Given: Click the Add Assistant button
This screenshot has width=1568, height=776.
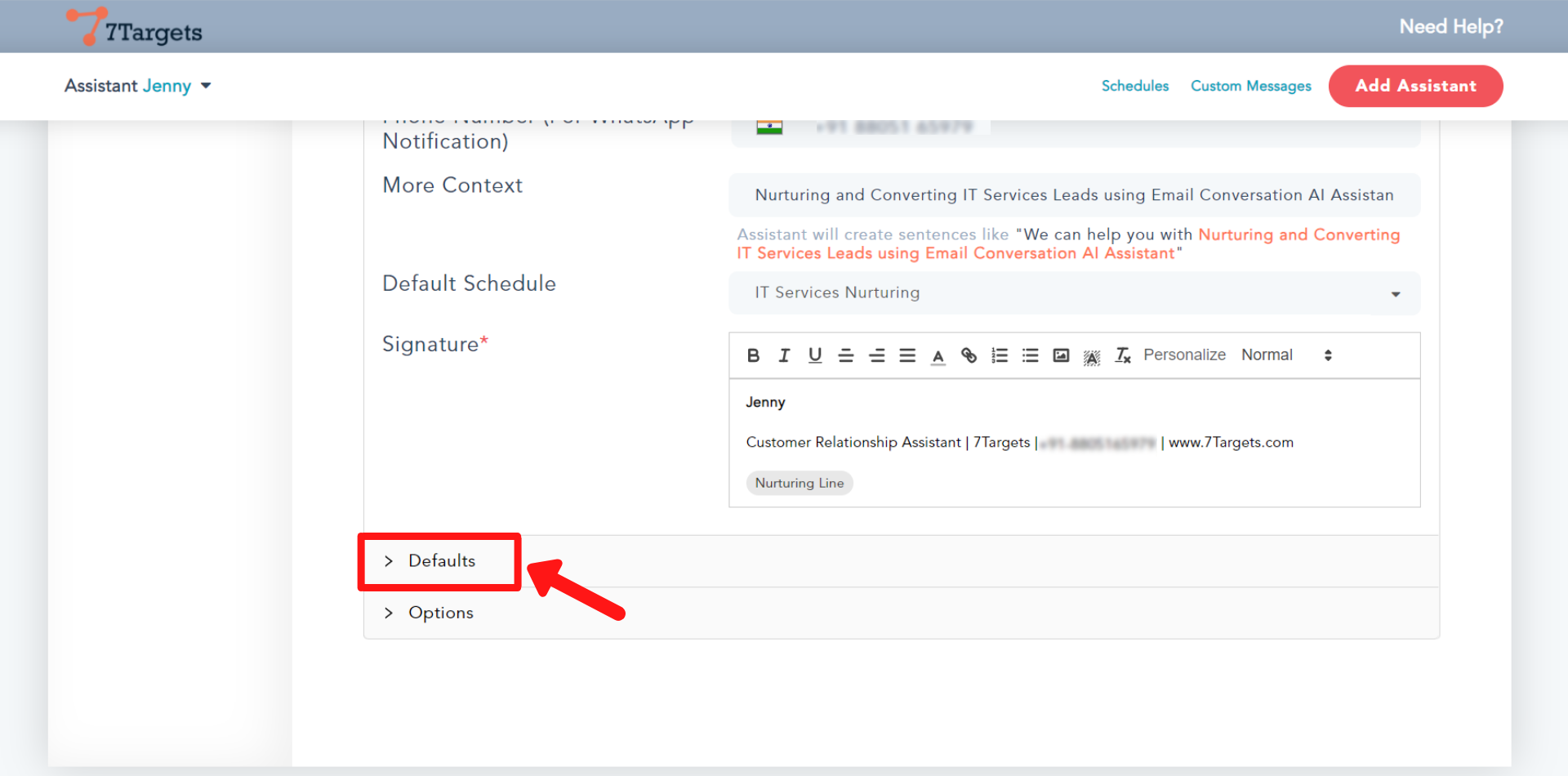Looking at the screenshot, I should [1415, 86].
